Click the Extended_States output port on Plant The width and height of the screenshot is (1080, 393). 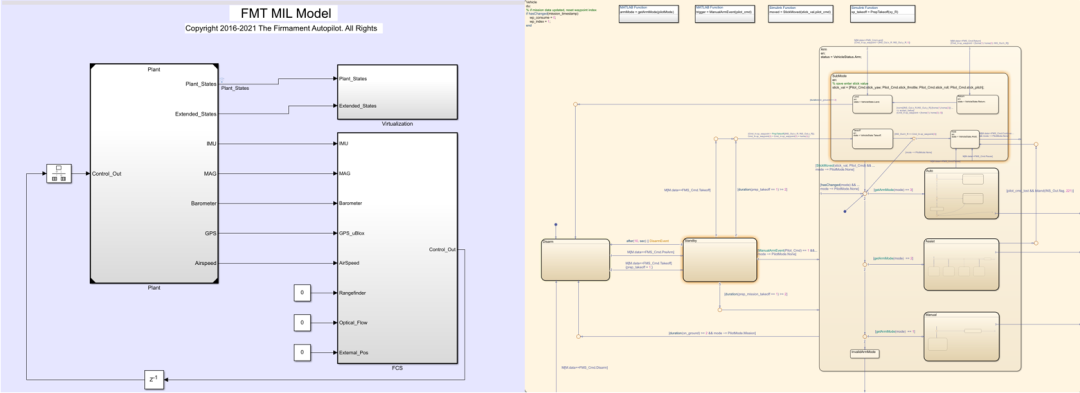[x=196, y=114]
